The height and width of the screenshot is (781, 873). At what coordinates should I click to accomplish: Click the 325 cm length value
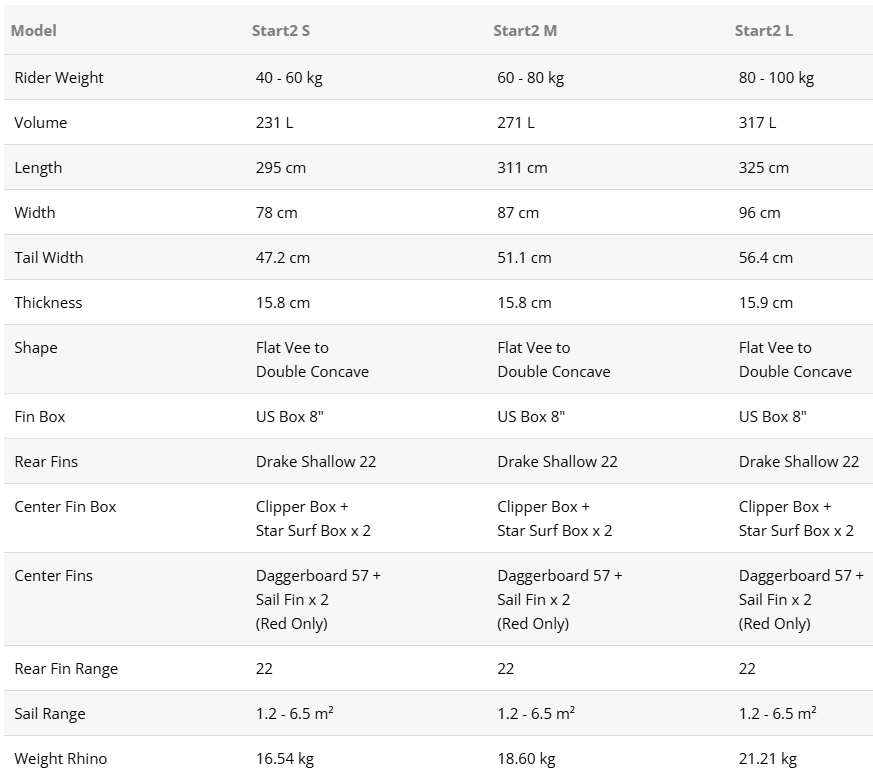(x=764, y=168)
